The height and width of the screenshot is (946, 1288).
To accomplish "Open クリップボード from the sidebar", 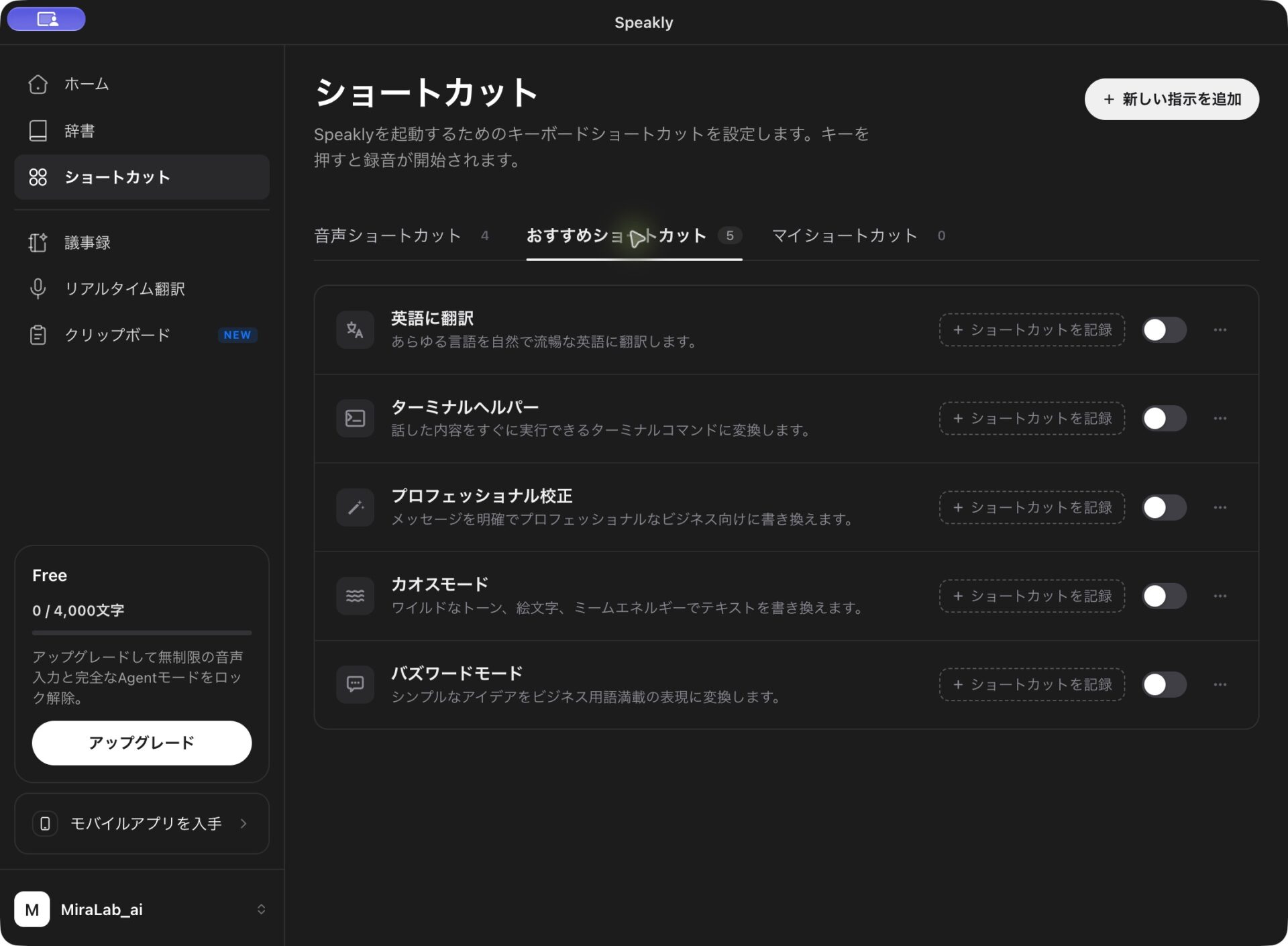I will pos(142,335).
